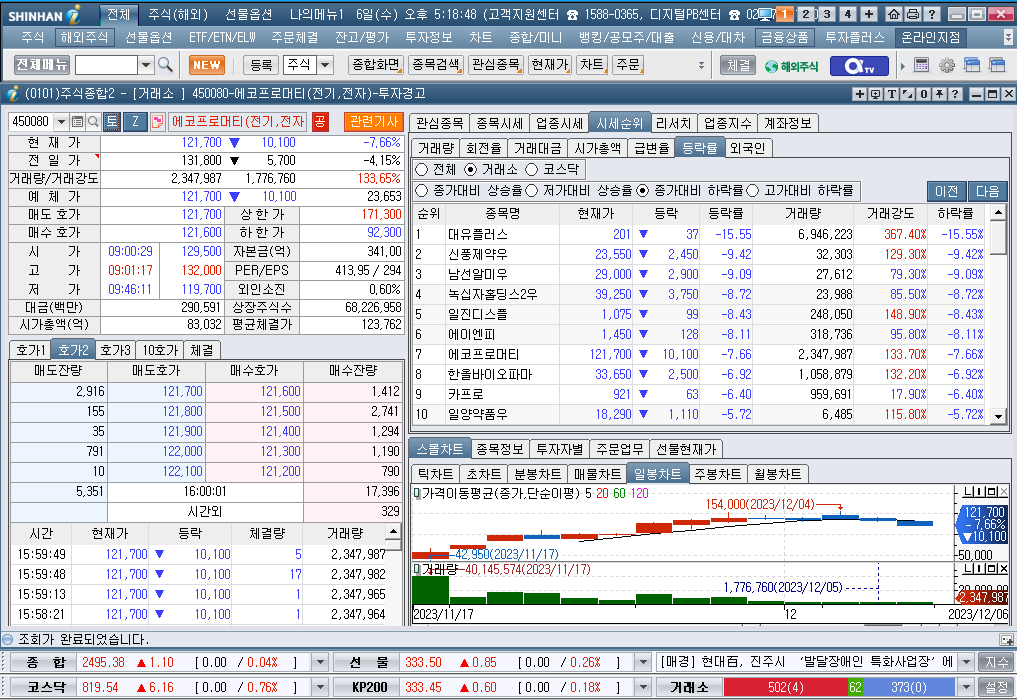Click the 등록 button in toolbar
This screenshot has width=1017, height=700.
(261, 65)
